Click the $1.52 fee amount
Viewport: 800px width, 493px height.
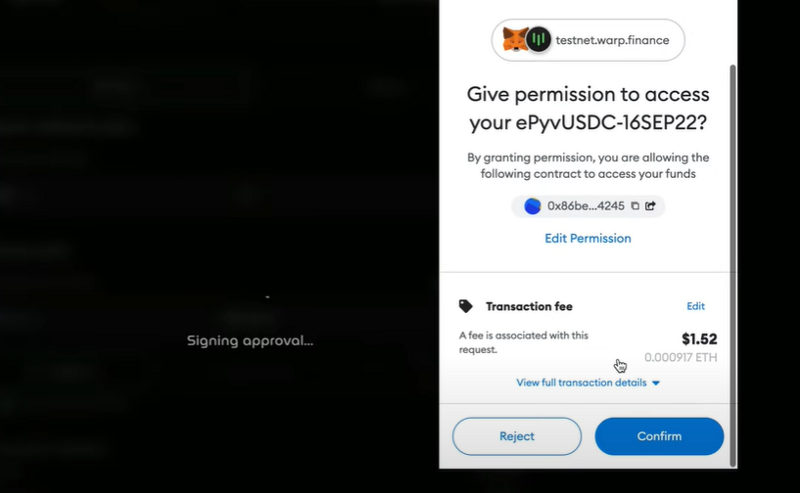click(699, 339)
